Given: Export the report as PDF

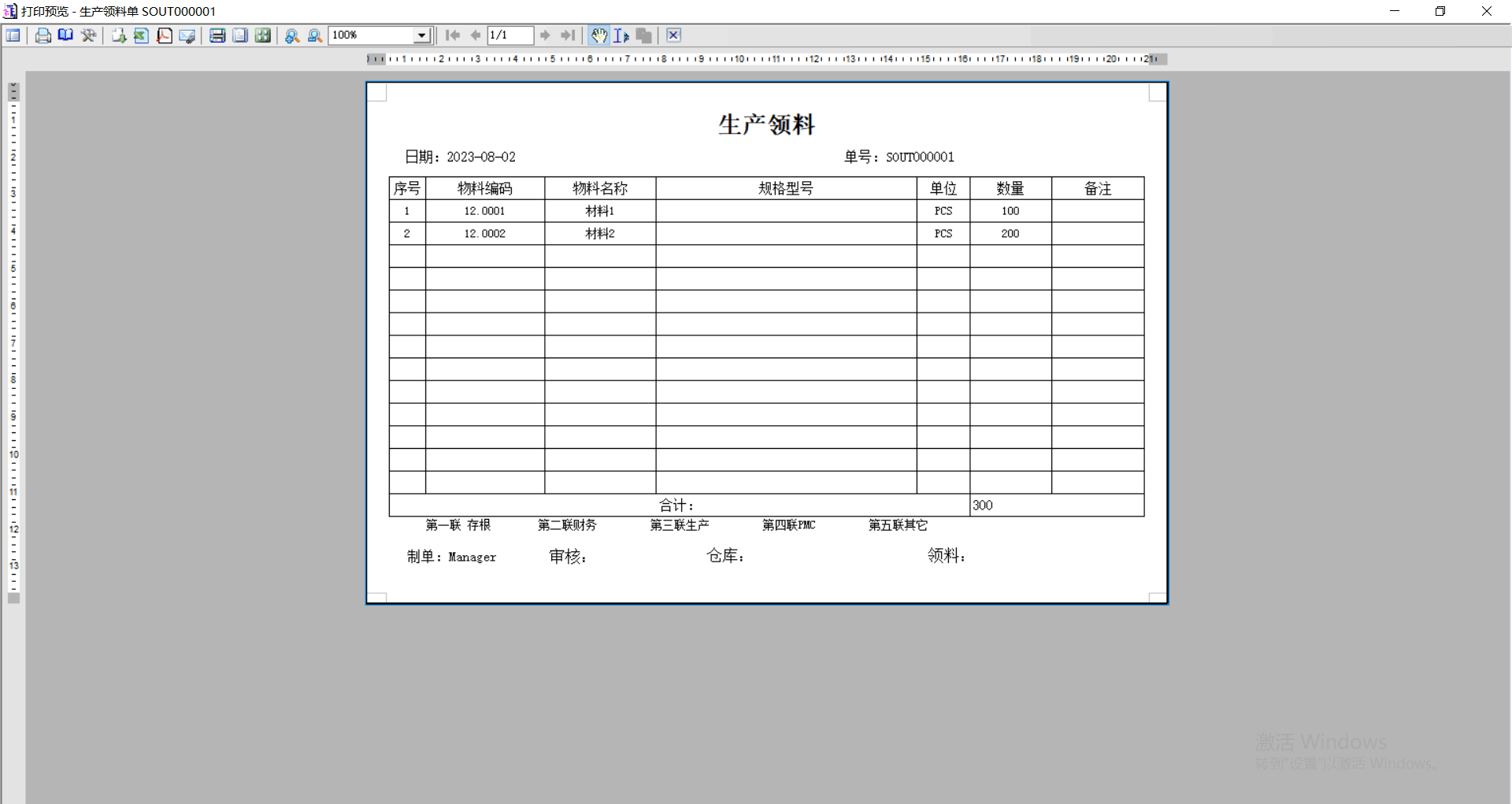Looking at the screenshot, I should coord(164,35).
